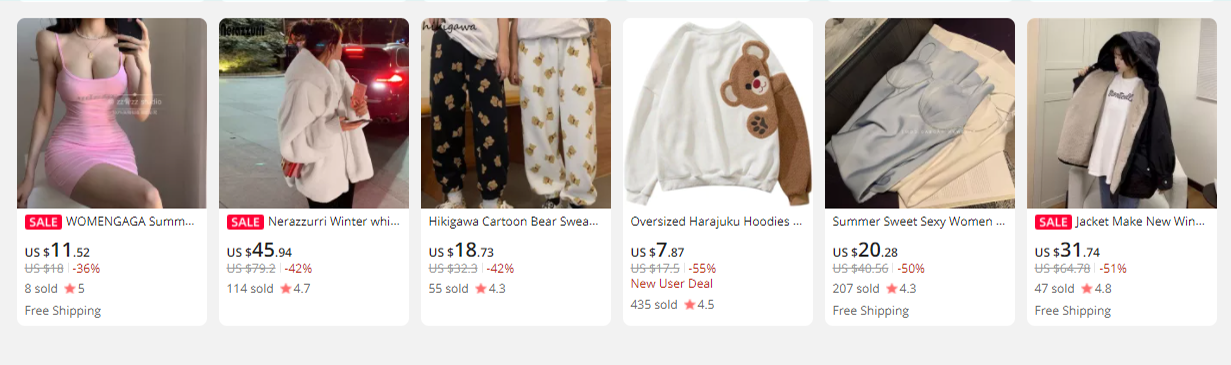Open Summer Sweet Sexy Women title link
The image size is (1231, 365).
pyautogui.click(x=919, y=222)
